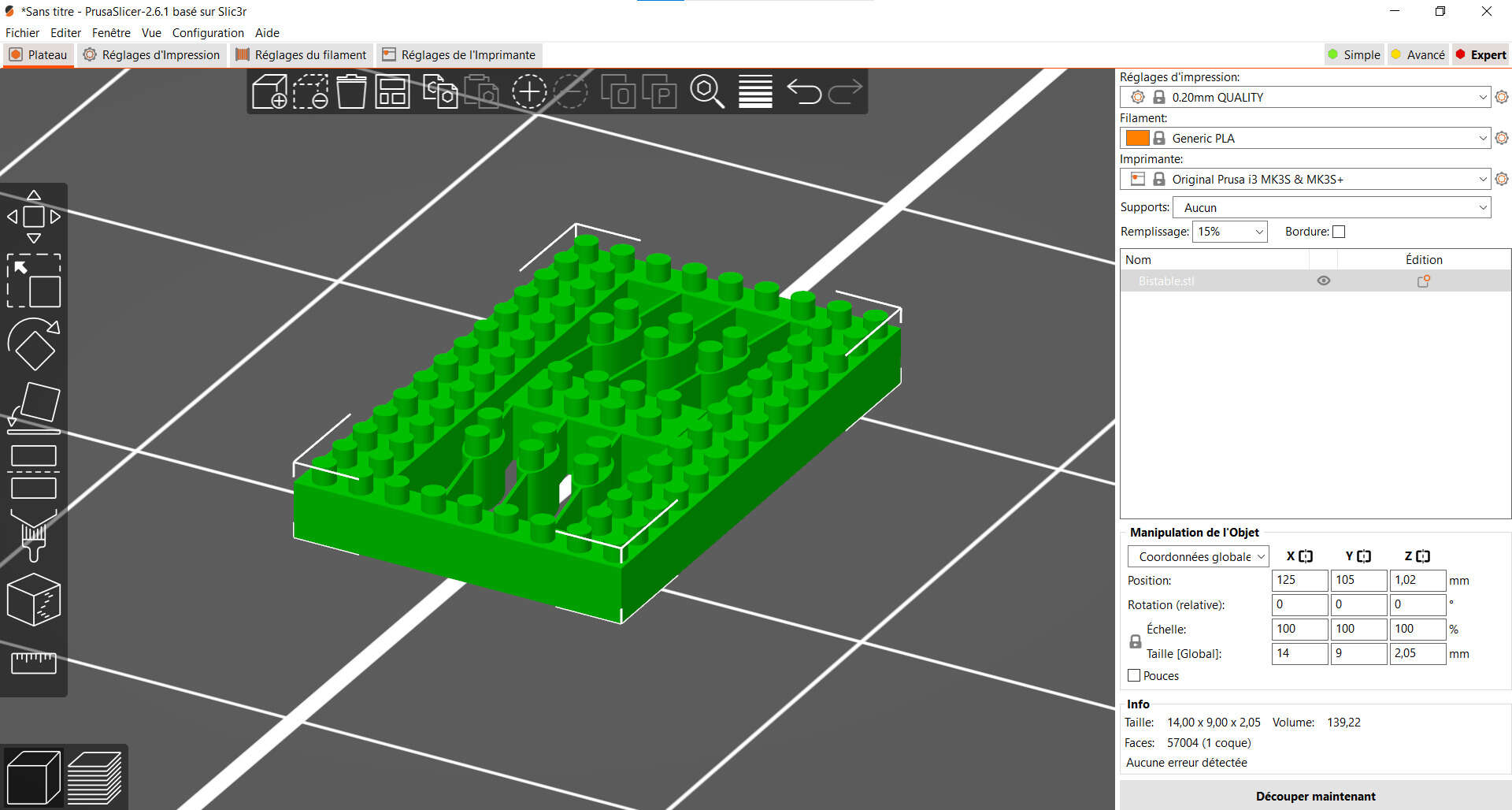Viewport: 1512px width, 810px height.
Task: Select the Cut tool in left toolbar
Action: point(34,472)
